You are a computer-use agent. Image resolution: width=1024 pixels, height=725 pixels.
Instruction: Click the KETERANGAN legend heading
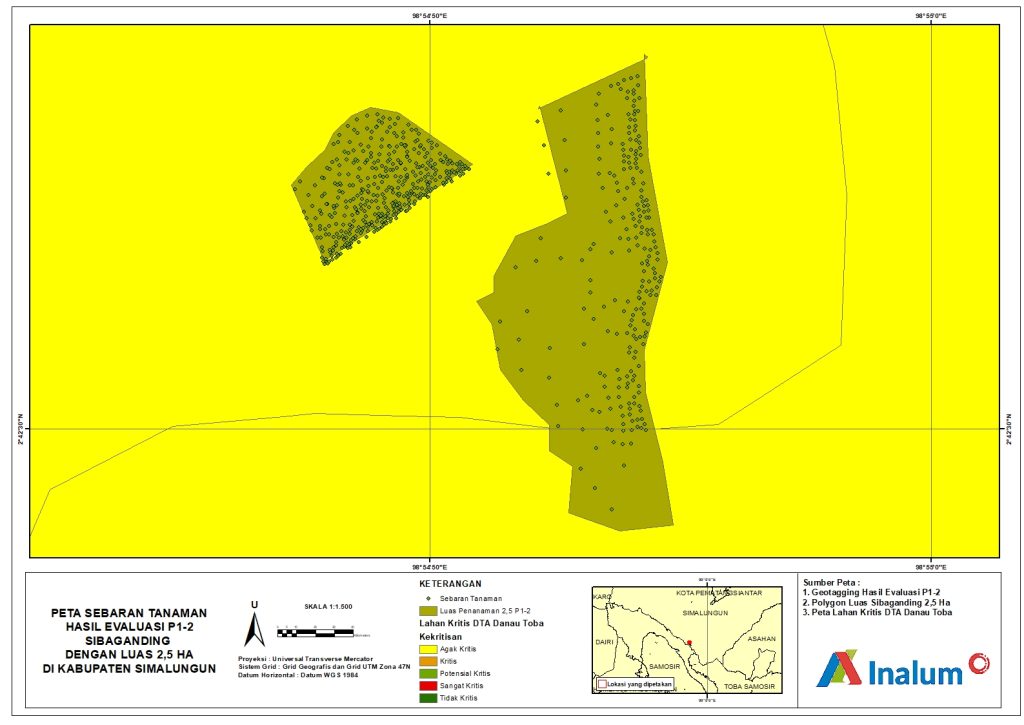coord(451,583)
